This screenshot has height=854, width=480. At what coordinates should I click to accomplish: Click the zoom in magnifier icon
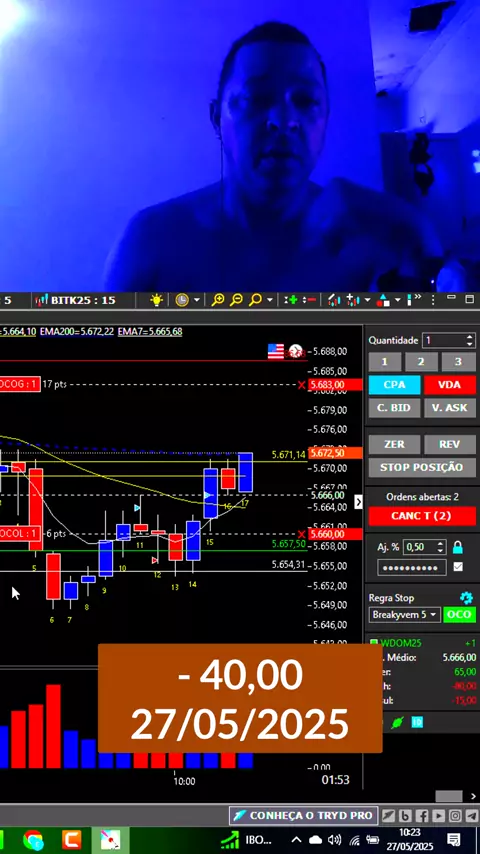[218, 300]
